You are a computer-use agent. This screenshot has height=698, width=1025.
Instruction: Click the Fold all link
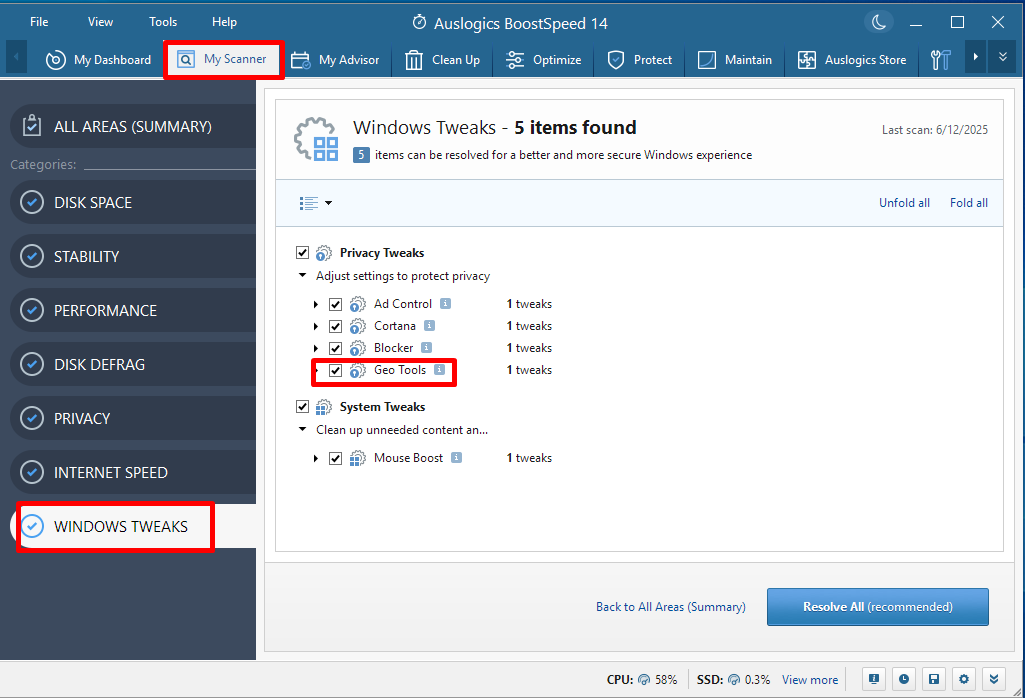tap(969, 203)
